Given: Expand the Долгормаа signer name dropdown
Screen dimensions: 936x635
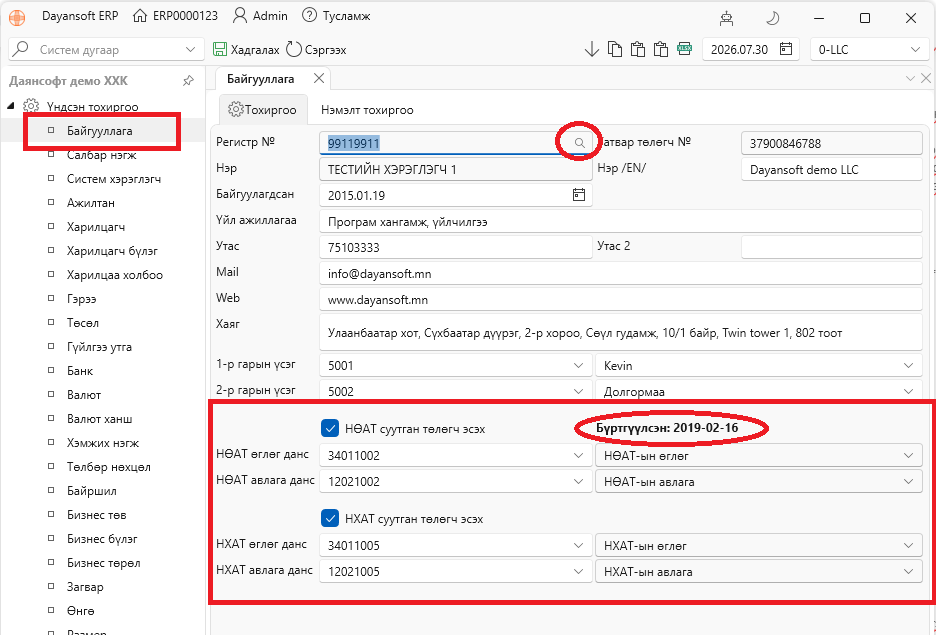Looking at the screenshot, I should [909, 392].
